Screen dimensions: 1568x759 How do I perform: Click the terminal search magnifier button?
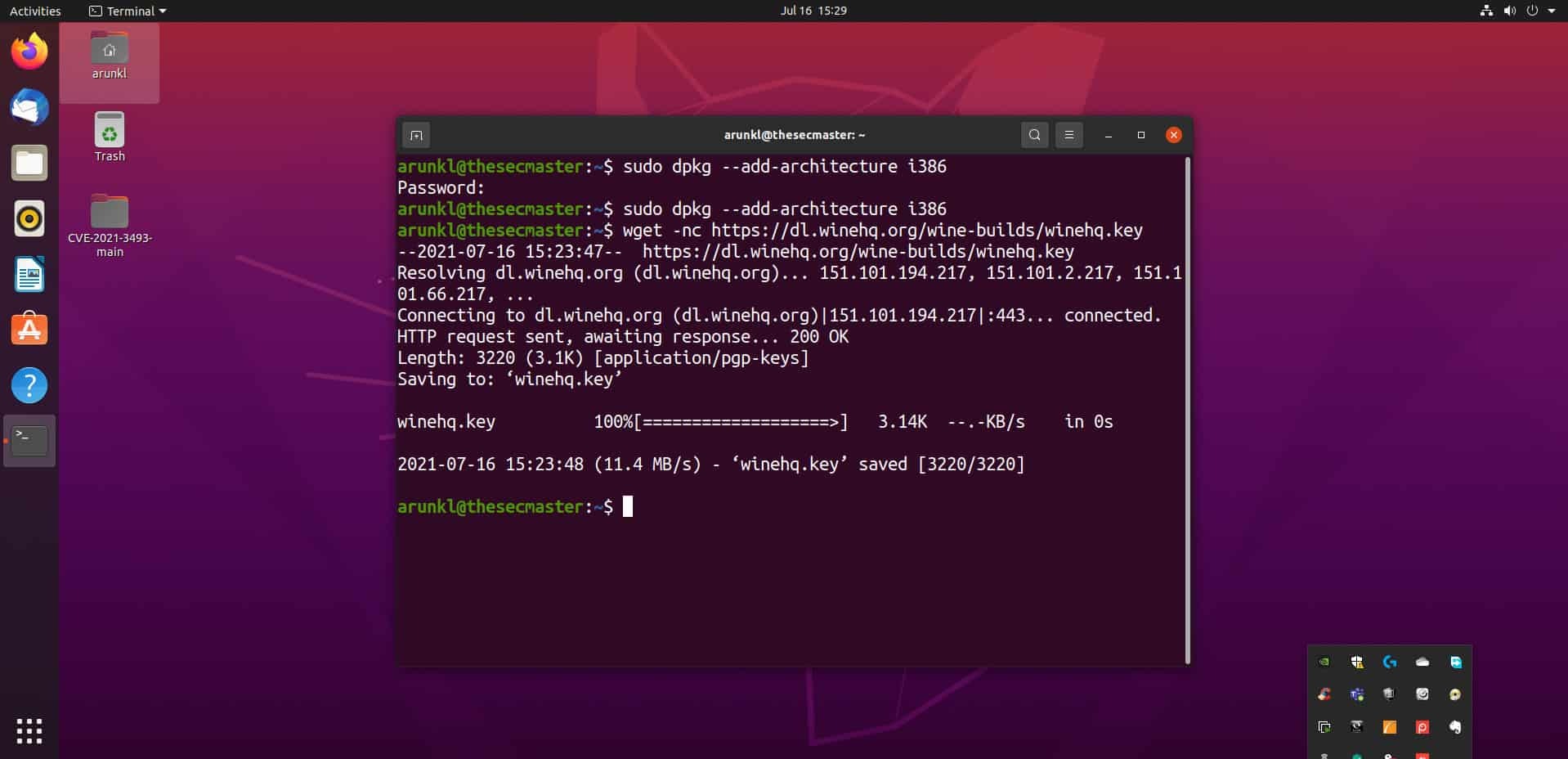point(1034,135)
